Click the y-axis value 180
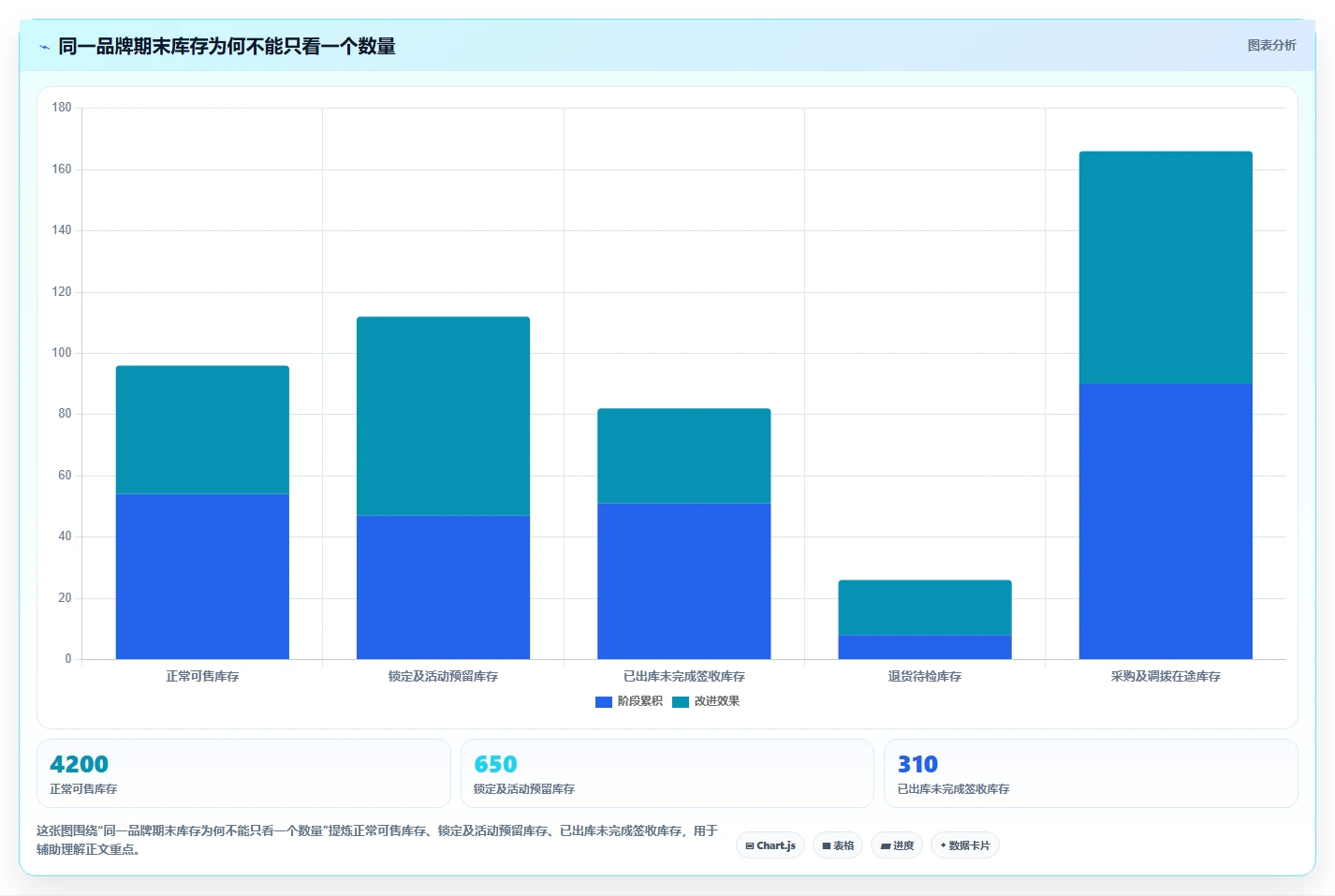The width and height of the screenshot is (1335, 896). click(62, 108)
